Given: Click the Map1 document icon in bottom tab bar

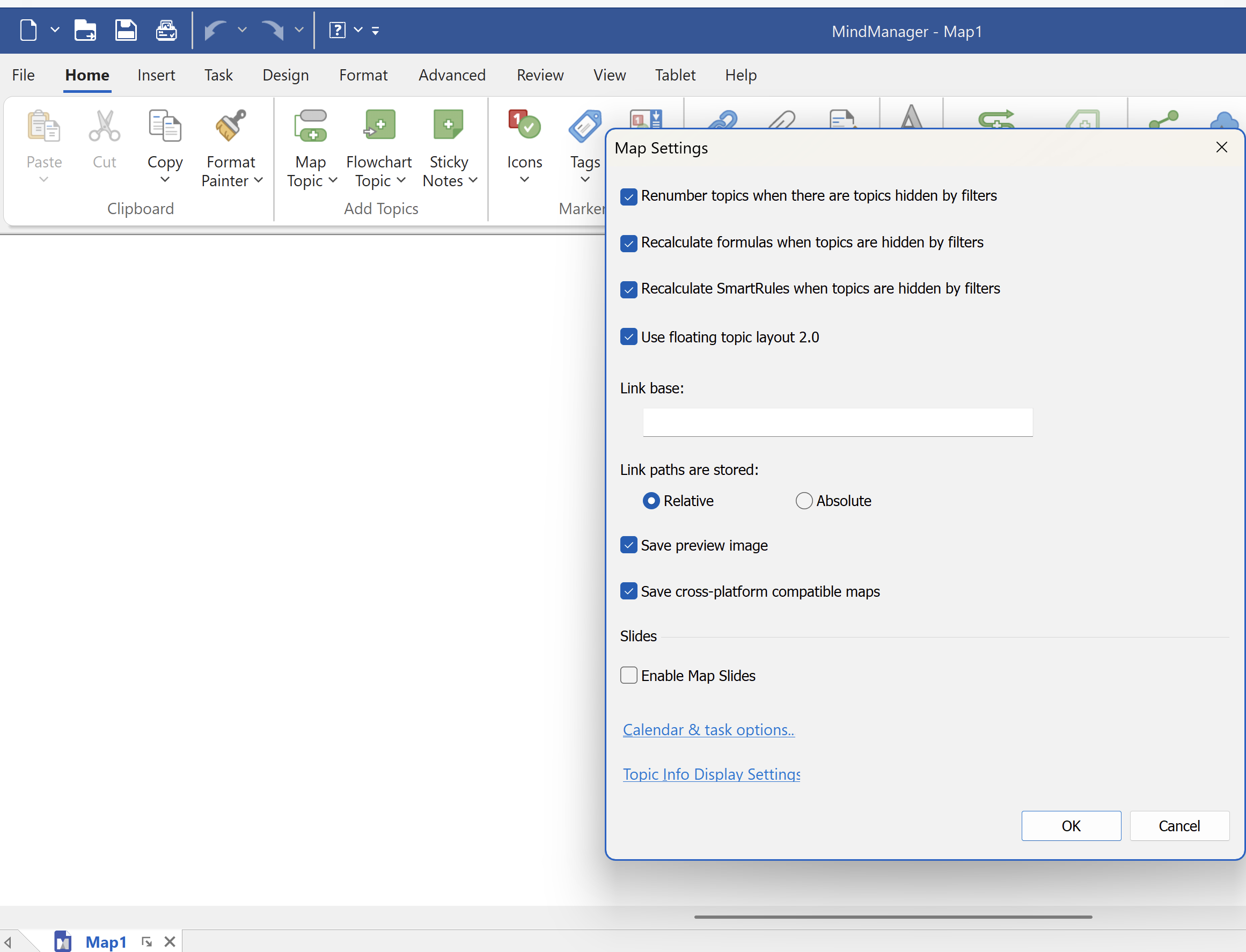Looking at the screenshot, I should 63,941.
